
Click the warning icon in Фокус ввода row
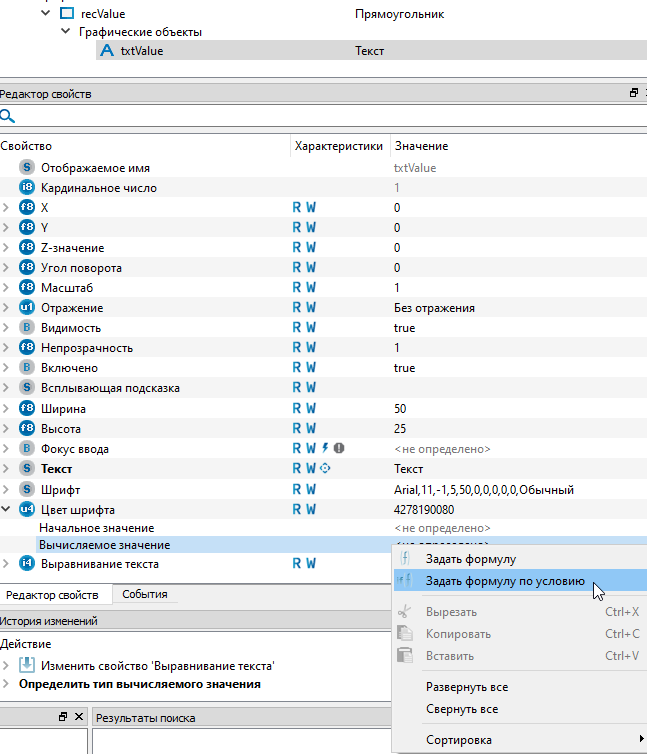(338, 448)
